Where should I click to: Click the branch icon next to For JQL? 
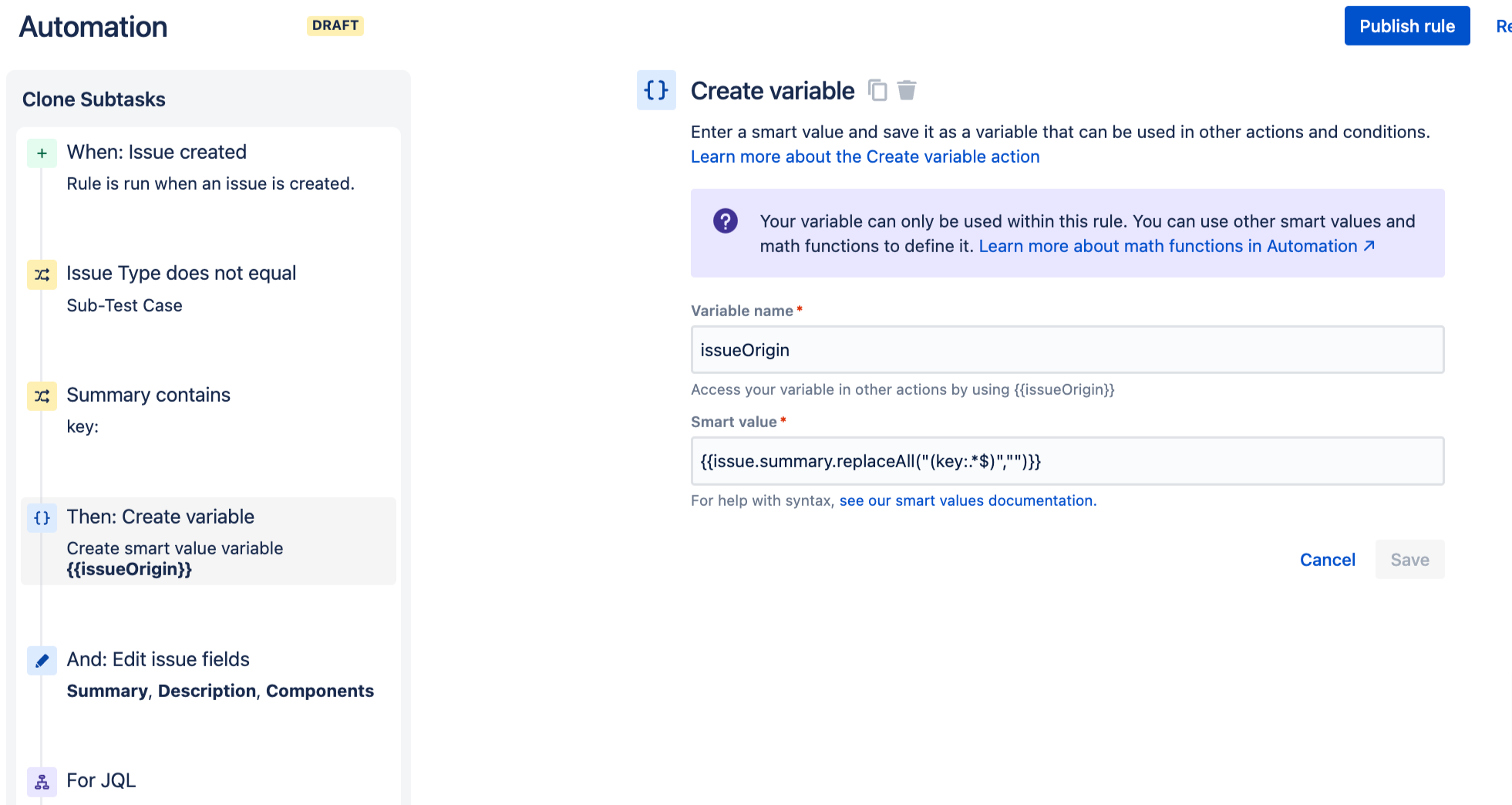coord(42,781)
